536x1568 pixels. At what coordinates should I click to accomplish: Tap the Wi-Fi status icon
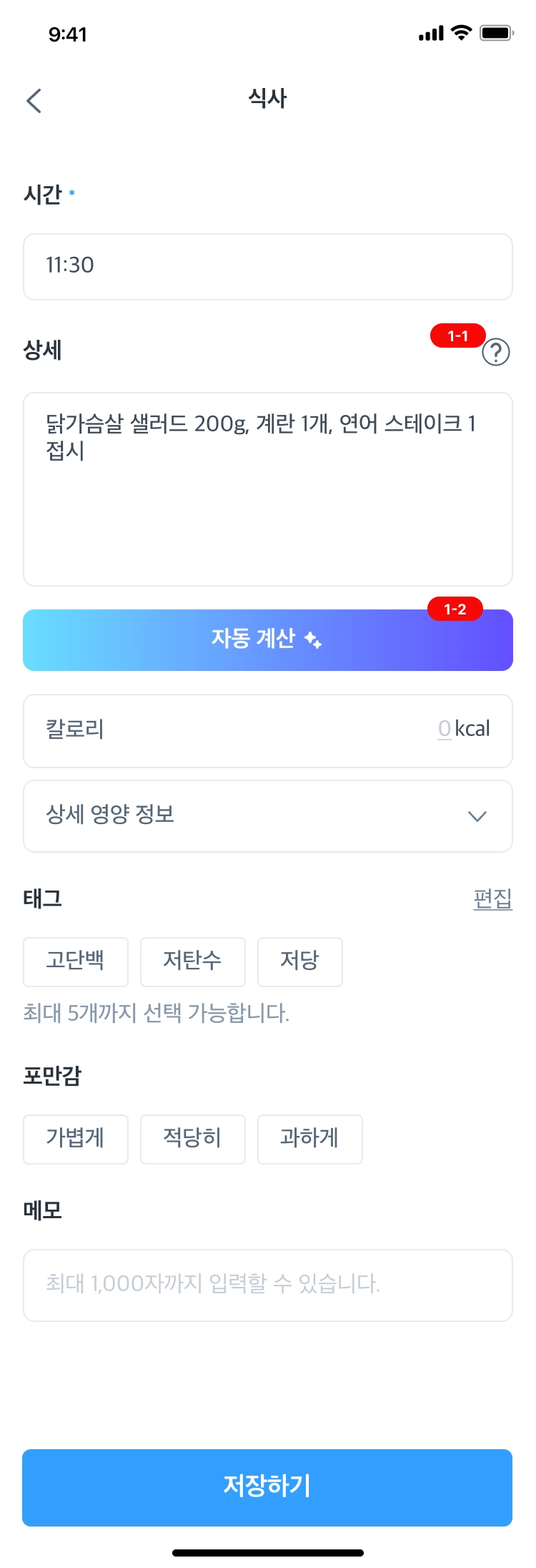[462, 33]
